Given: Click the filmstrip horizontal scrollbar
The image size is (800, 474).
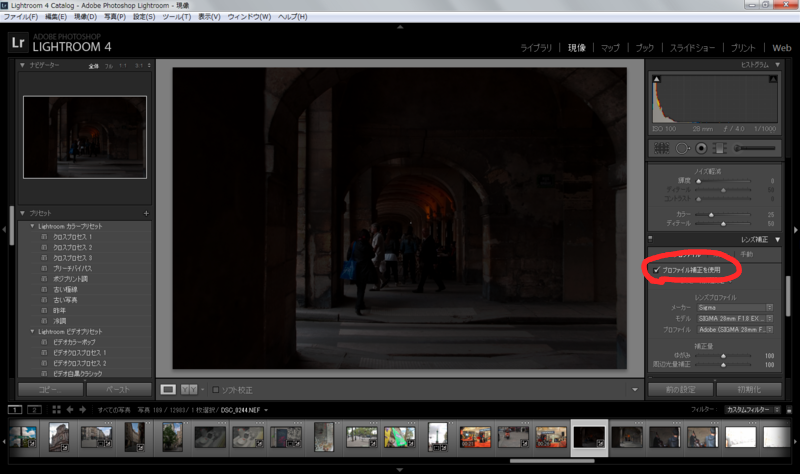Looking at the screenshot, I should 552,461.
